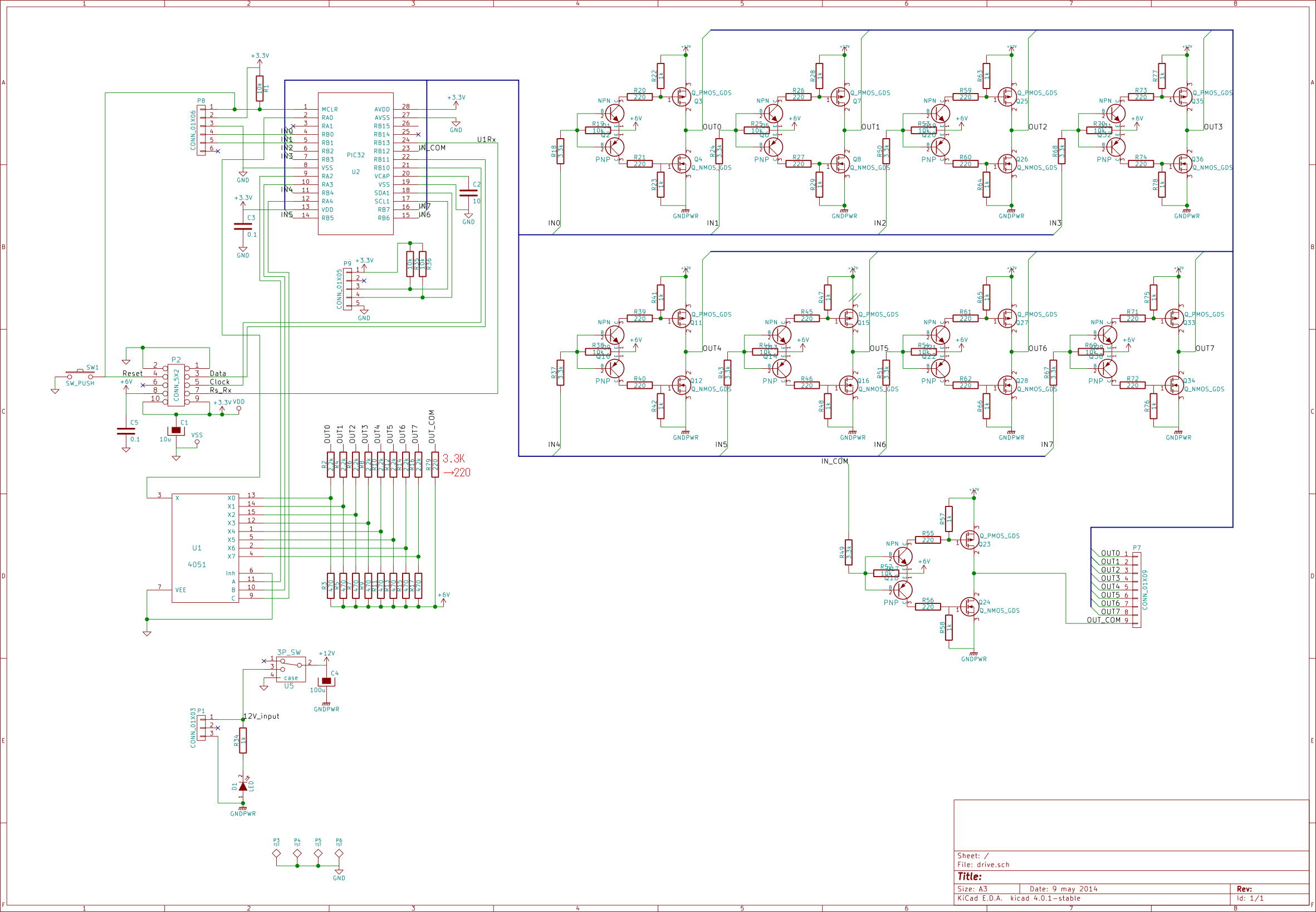Select the D1 LED diode symbol
The height and width of the screenshot is (912, 1316).
click(x=243, y=787)
